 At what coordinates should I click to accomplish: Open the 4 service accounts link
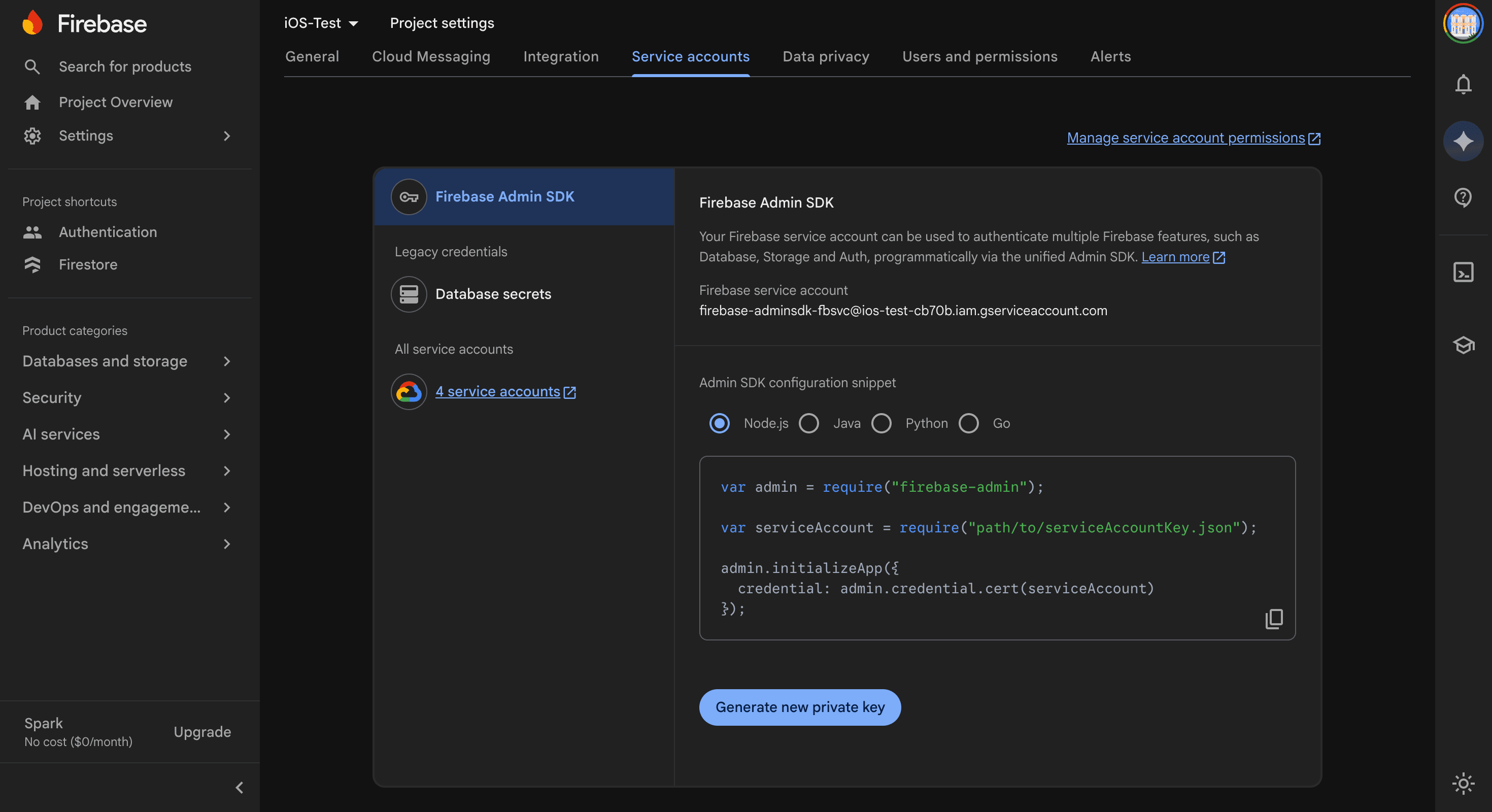click(x=497, y=391)
